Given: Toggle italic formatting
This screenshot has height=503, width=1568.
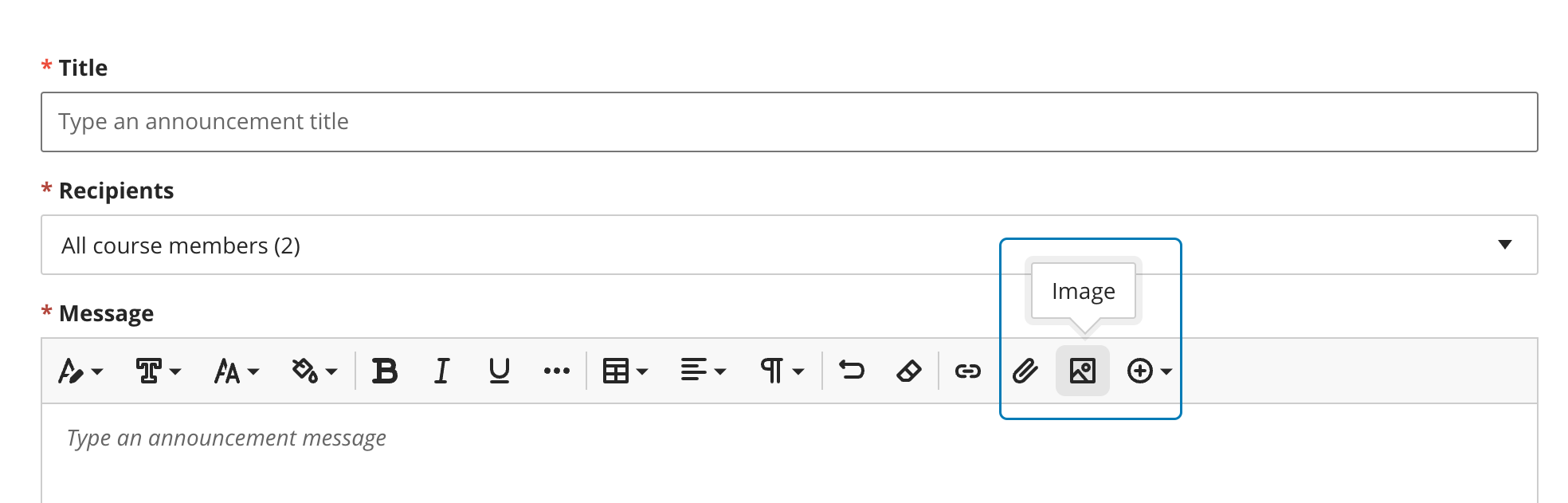Looking at the screenshot, I should point(442,371).
